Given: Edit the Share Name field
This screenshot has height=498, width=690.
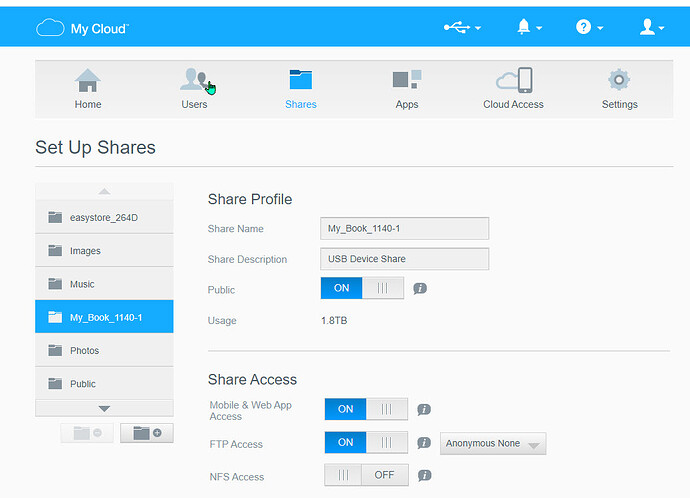Looking at the screenshot, I should point(404,228).
